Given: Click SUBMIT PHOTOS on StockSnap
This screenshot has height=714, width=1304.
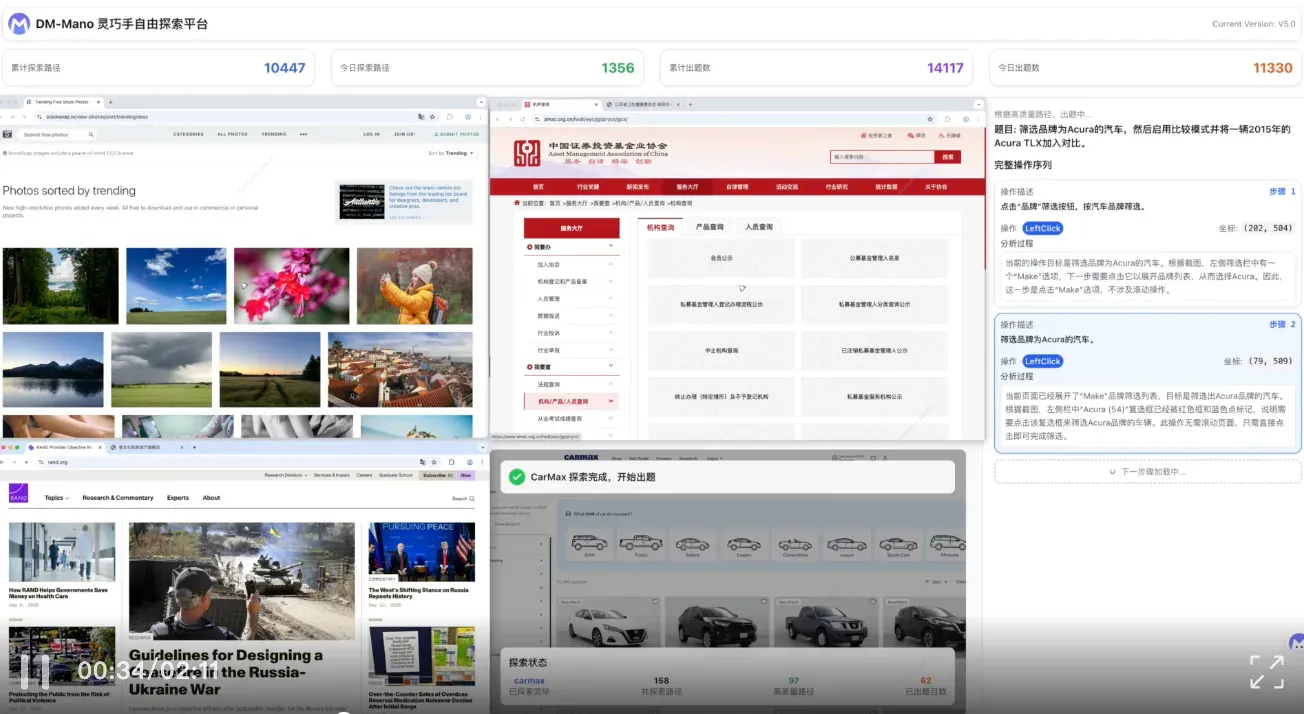Looking at the screenshot, I should pos(457,134).
